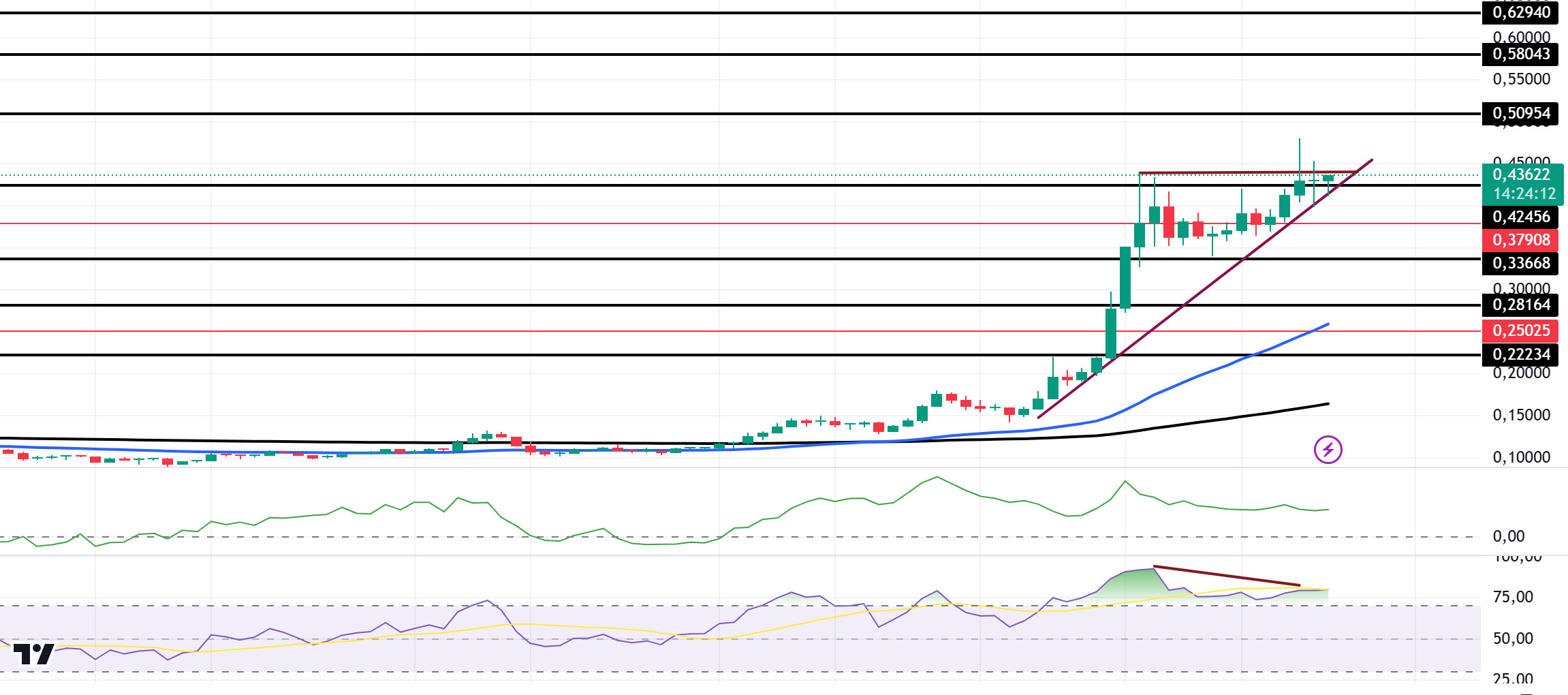1568x695 pixels.
Task: Click the 75,00 RSI axis label
Action: click(1513, 597)
